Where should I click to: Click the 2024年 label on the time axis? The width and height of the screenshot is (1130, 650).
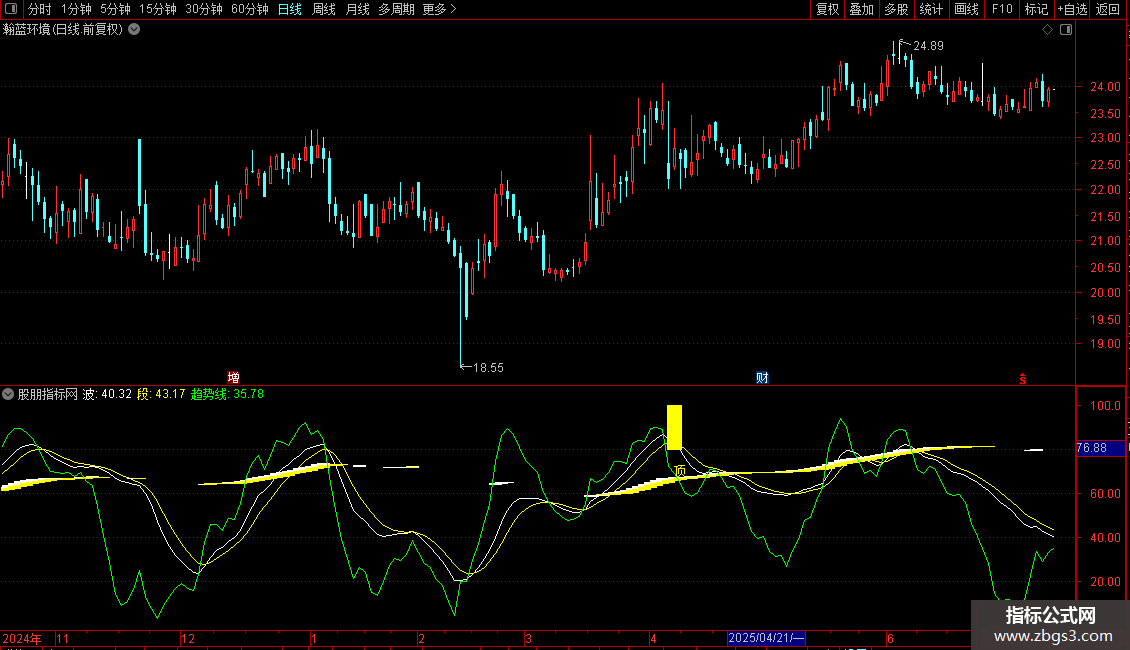[x=22, y=638]
